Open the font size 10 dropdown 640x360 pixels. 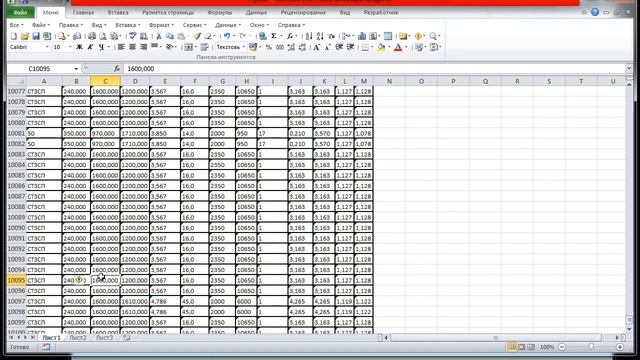70,47
